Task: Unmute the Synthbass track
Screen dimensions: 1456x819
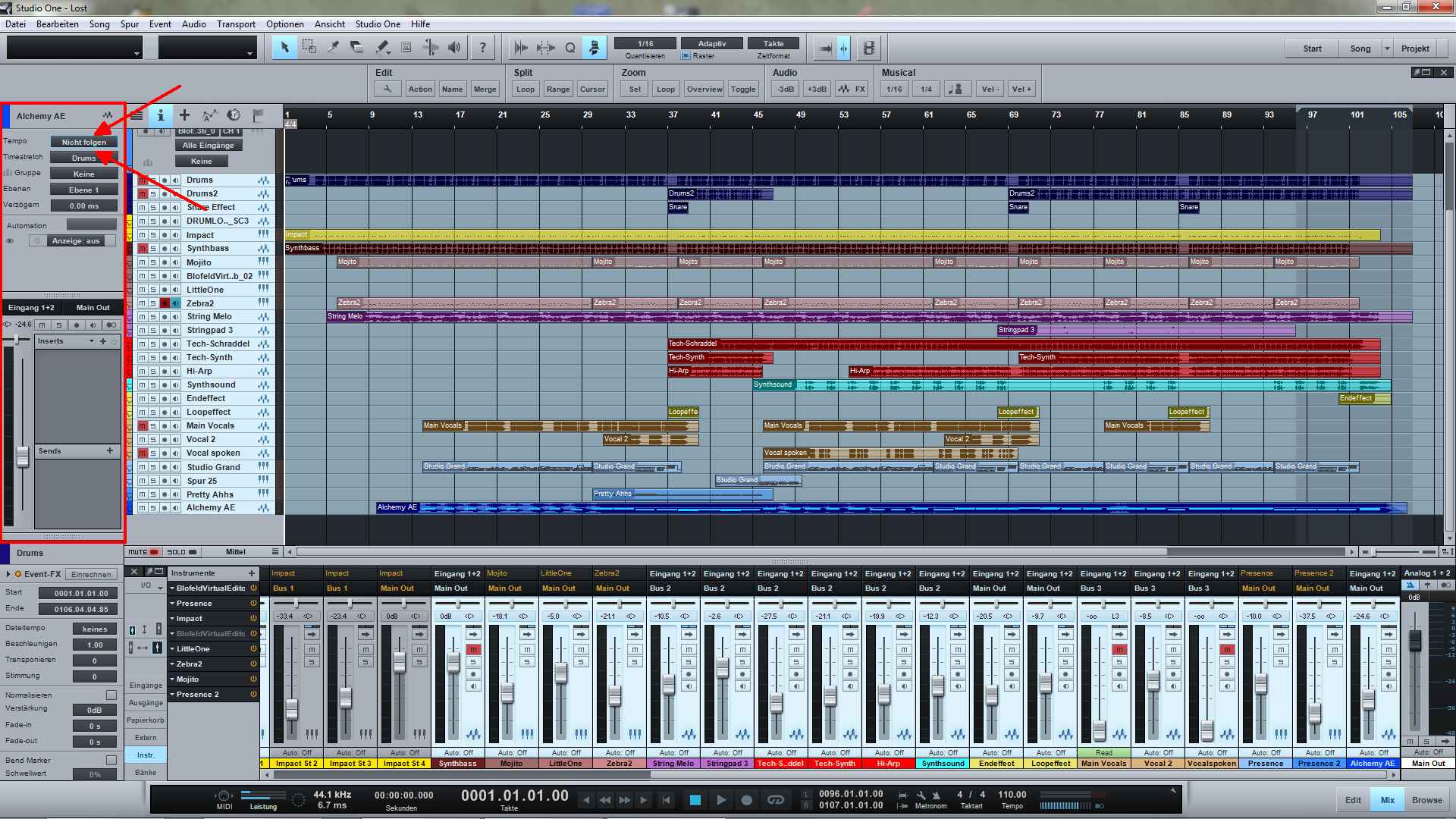Action: point(142,249)
